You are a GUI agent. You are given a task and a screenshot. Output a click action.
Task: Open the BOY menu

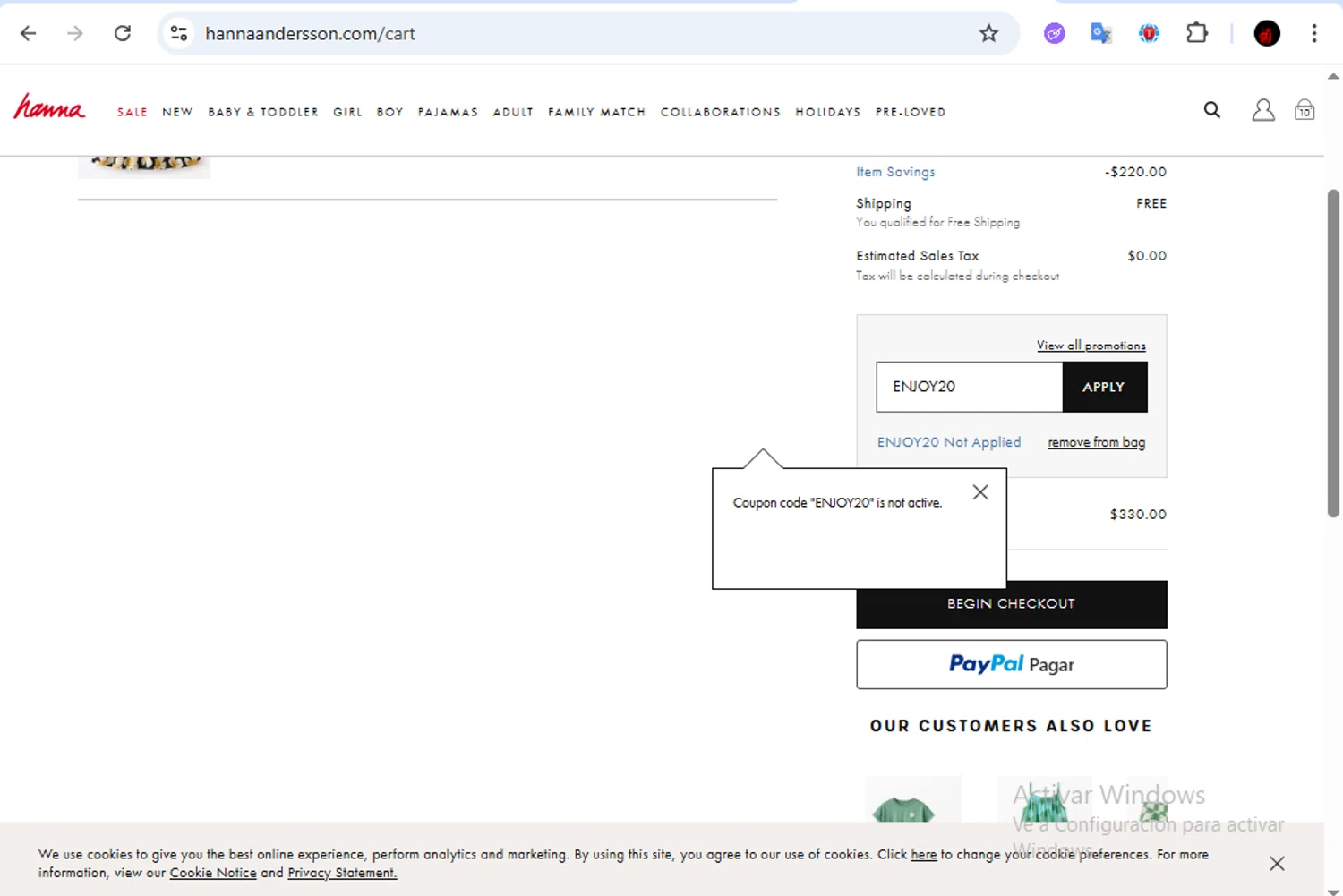pyautogui.click(x=389, y=112)
